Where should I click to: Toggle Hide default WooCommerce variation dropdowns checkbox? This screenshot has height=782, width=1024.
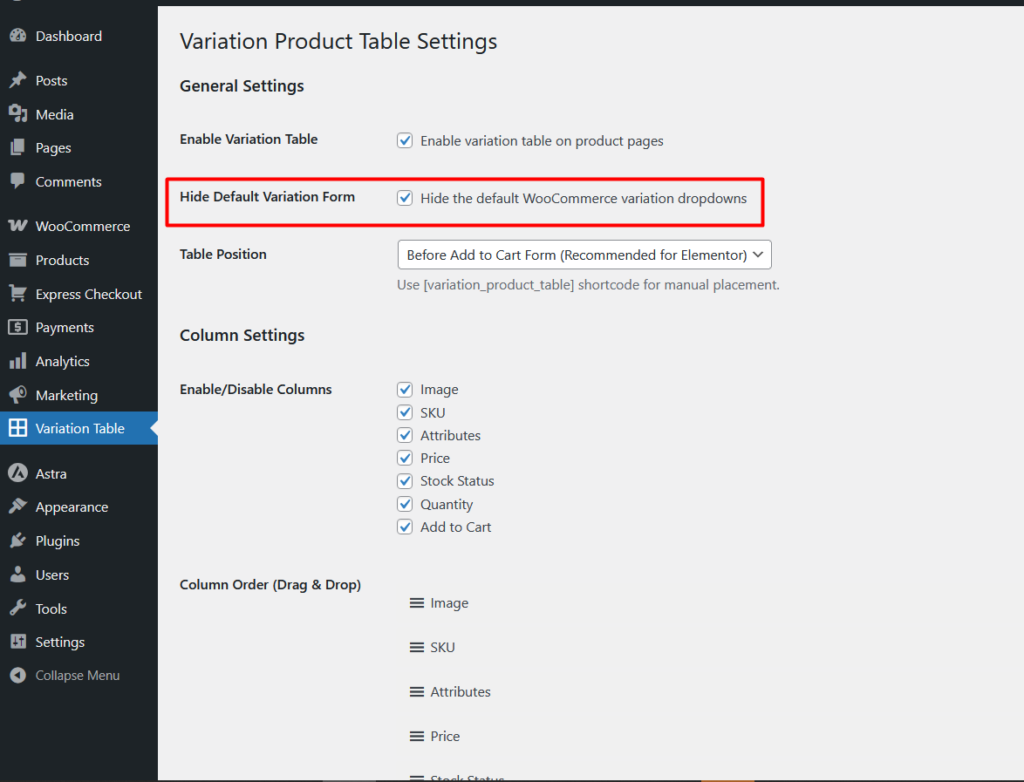[405, 198]
